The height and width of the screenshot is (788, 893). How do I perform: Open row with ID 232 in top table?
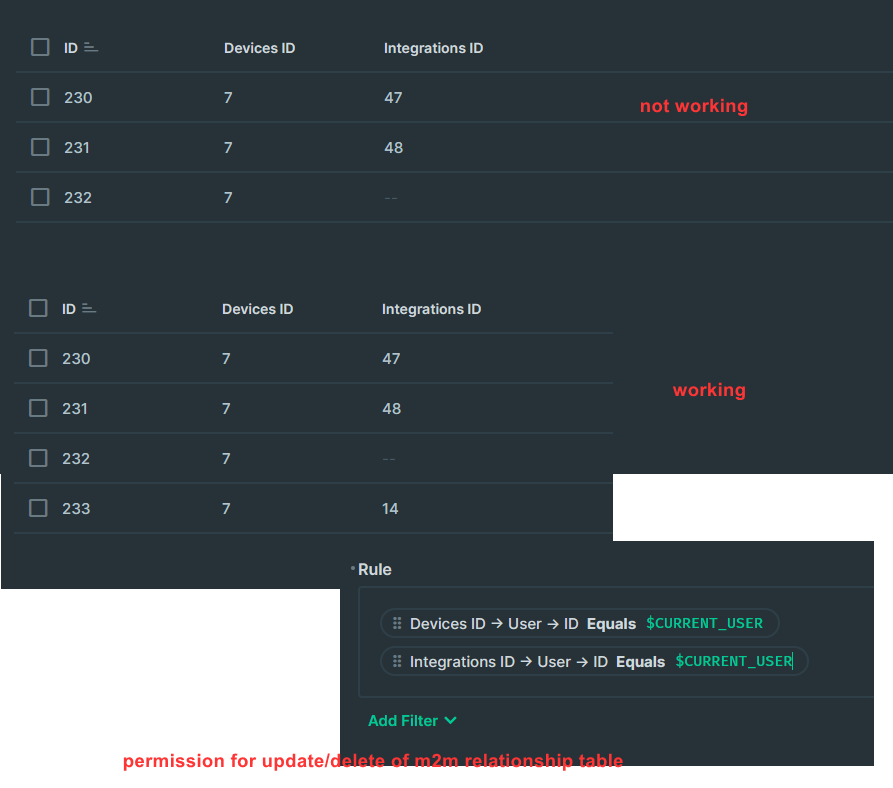[78, 198]
